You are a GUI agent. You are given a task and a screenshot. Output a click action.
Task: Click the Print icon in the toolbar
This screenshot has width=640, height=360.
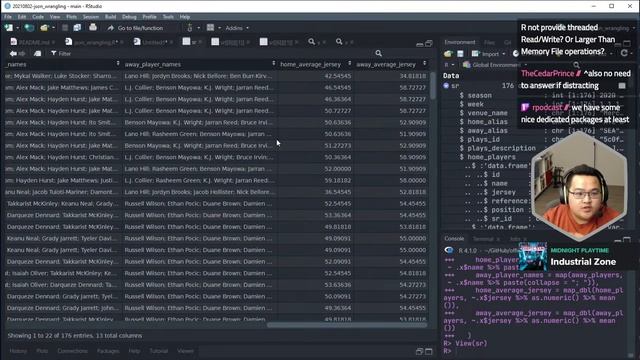(x=93, y=27)
